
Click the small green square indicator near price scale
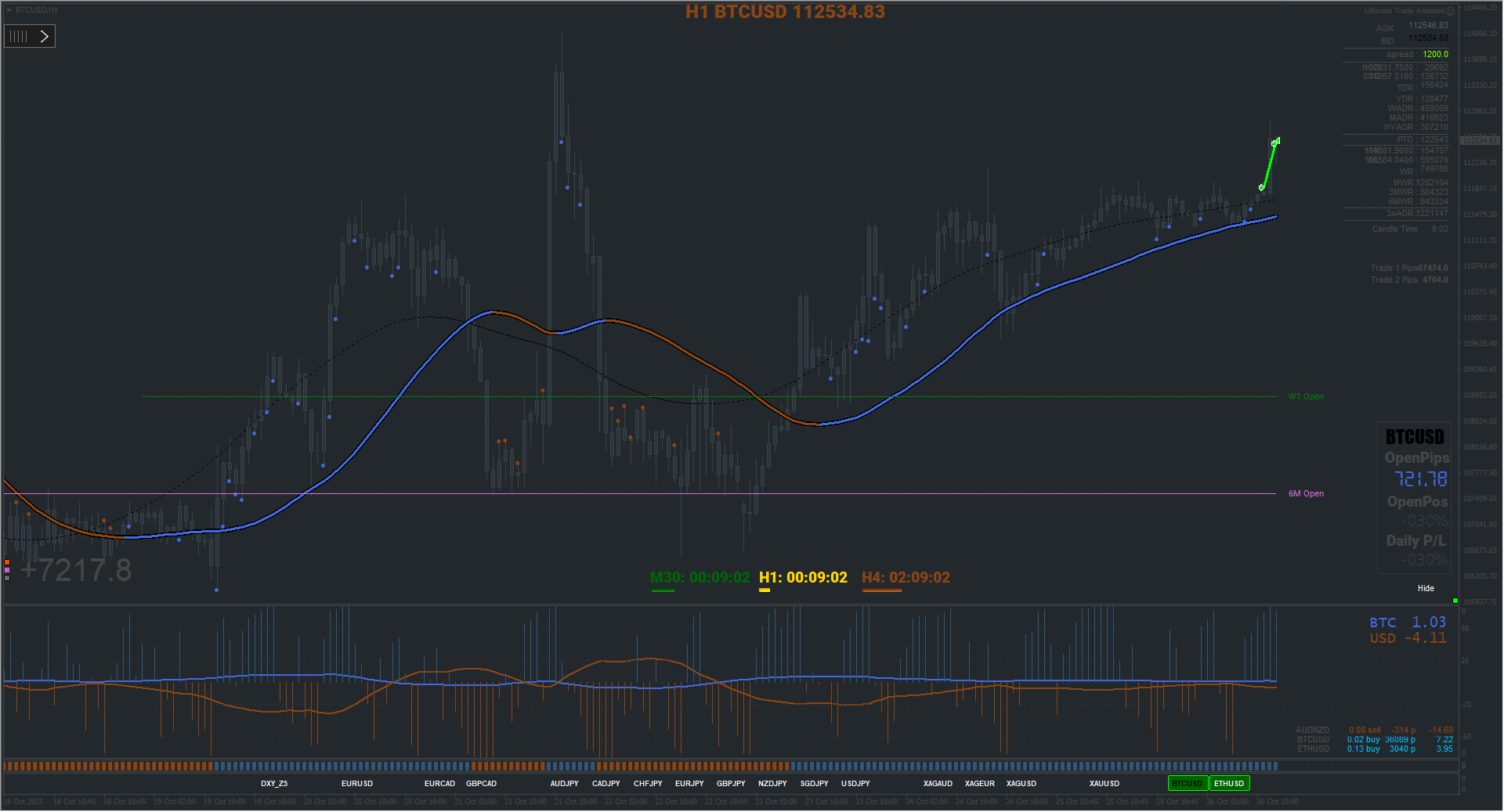(x=1455, y=601)
